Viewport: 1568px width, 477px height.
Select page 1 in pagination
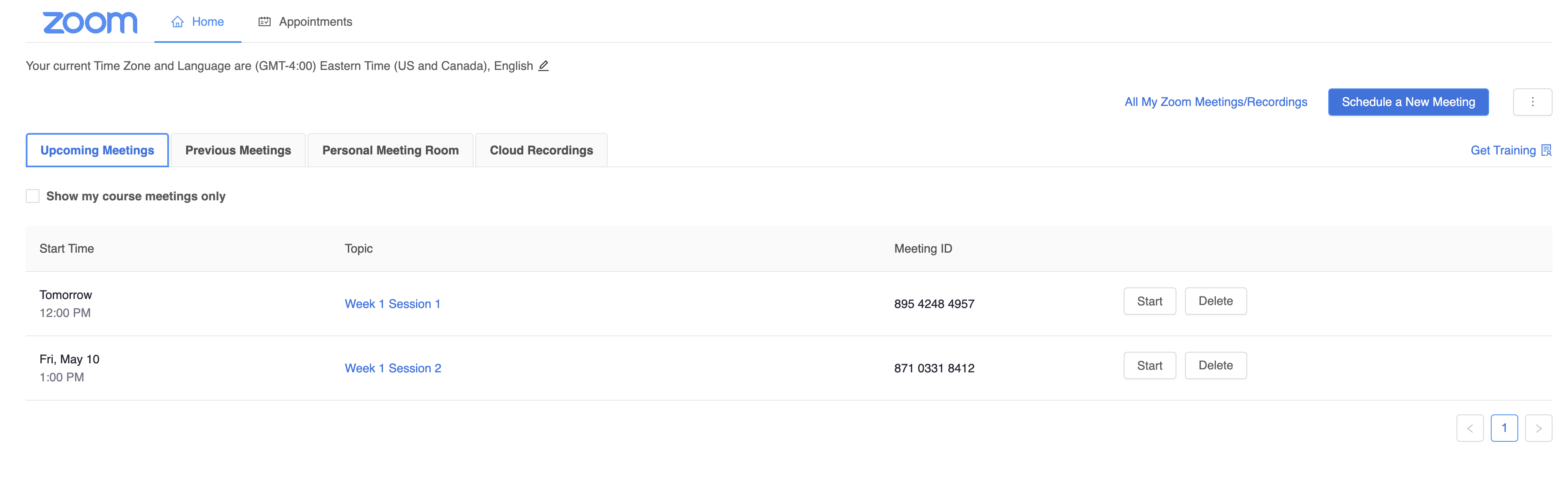click(x=1504, y=429)
